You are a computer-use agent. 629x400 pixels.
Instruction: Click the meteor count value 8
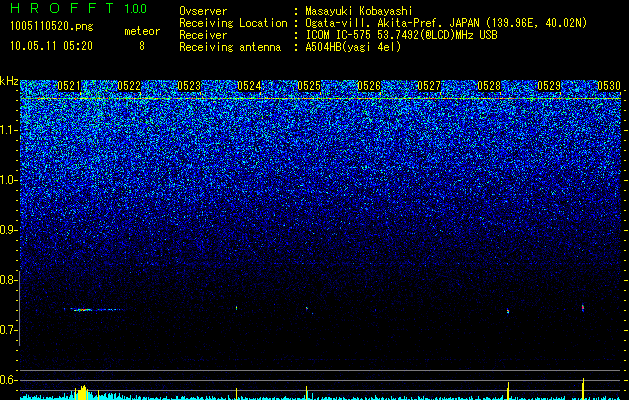click(x=142, y=46)
